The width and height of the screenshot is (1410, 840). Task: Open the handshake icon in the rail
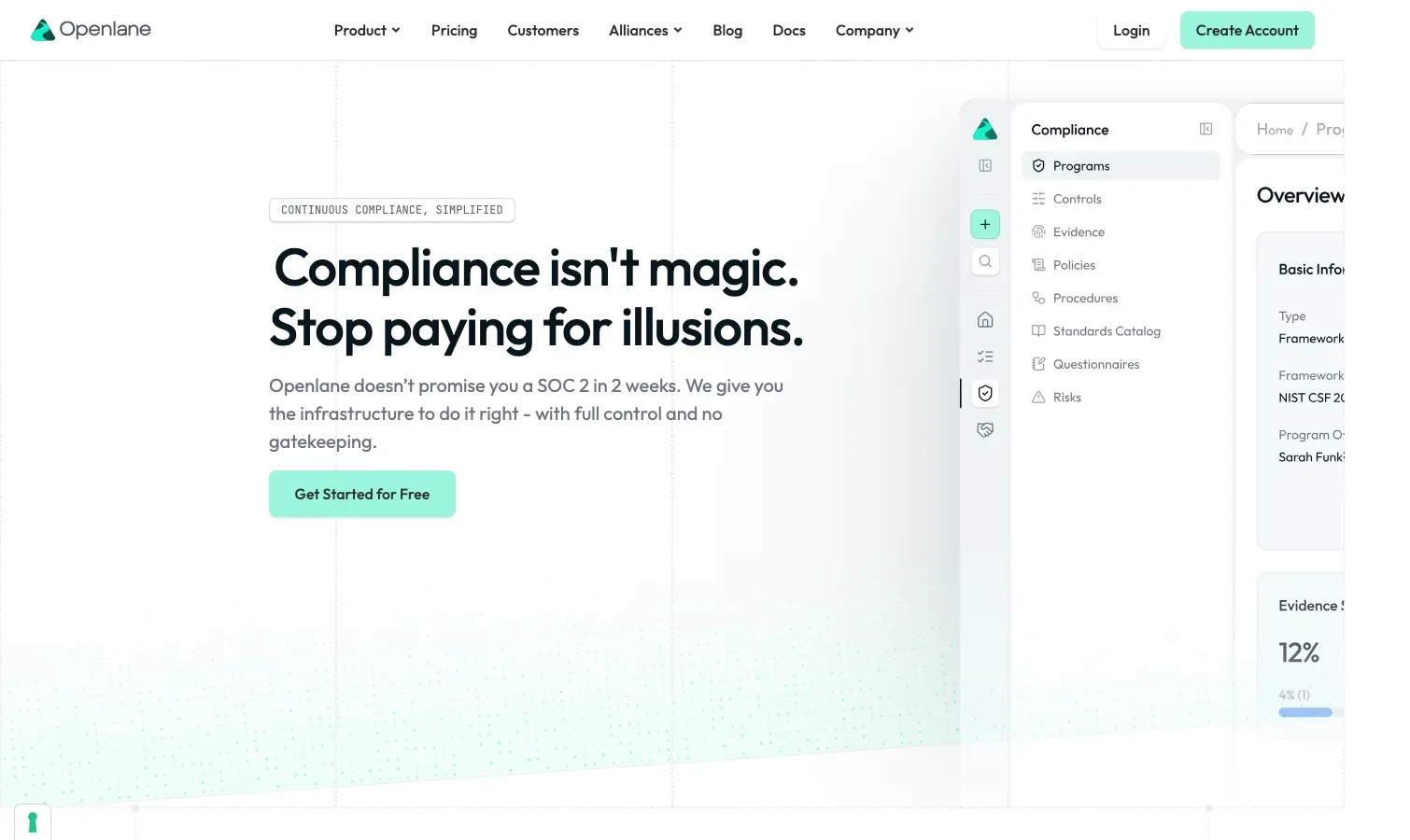[985, 430]
